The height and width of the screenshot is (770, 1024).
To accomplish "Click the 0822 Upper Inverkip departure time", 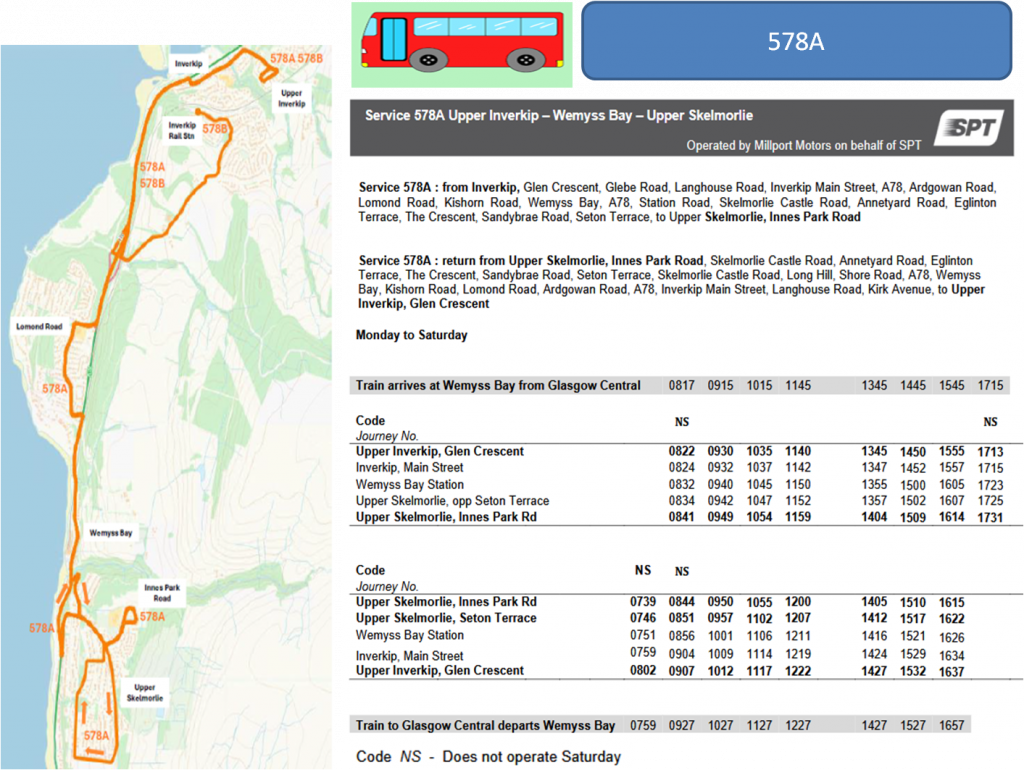I will click(x=681, y=451).
